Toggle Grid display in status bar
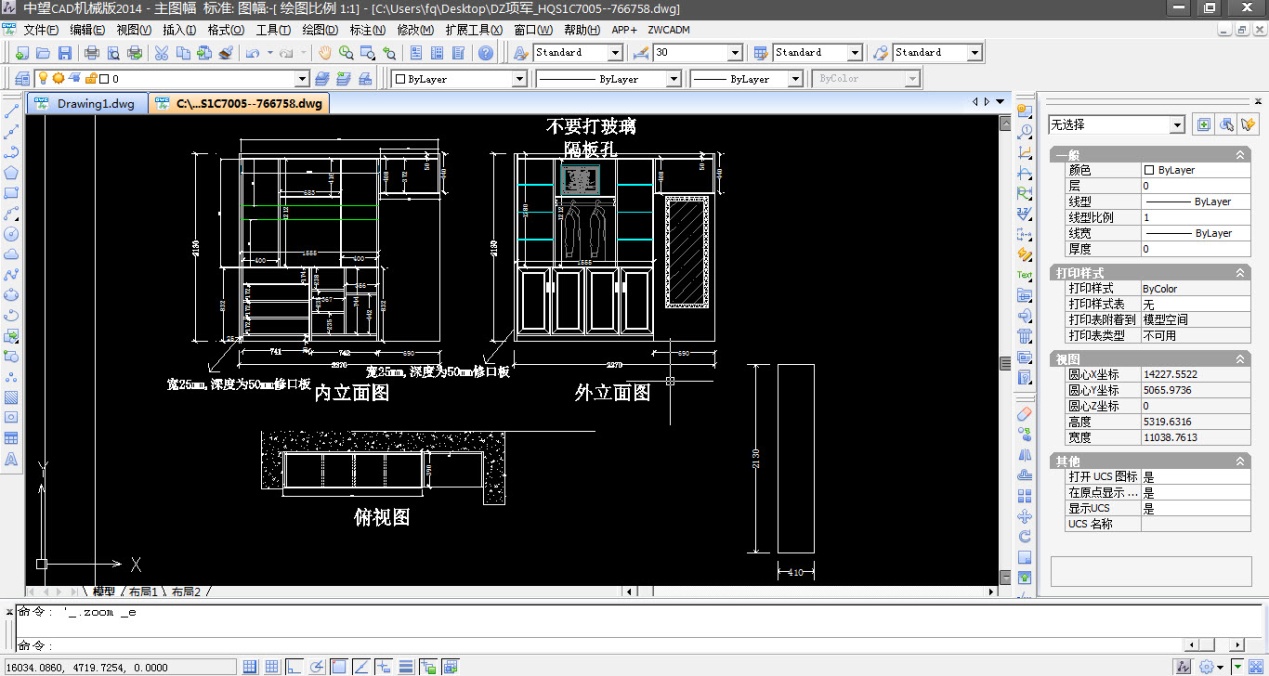The image size is (1269, 676). pos(272,667)
